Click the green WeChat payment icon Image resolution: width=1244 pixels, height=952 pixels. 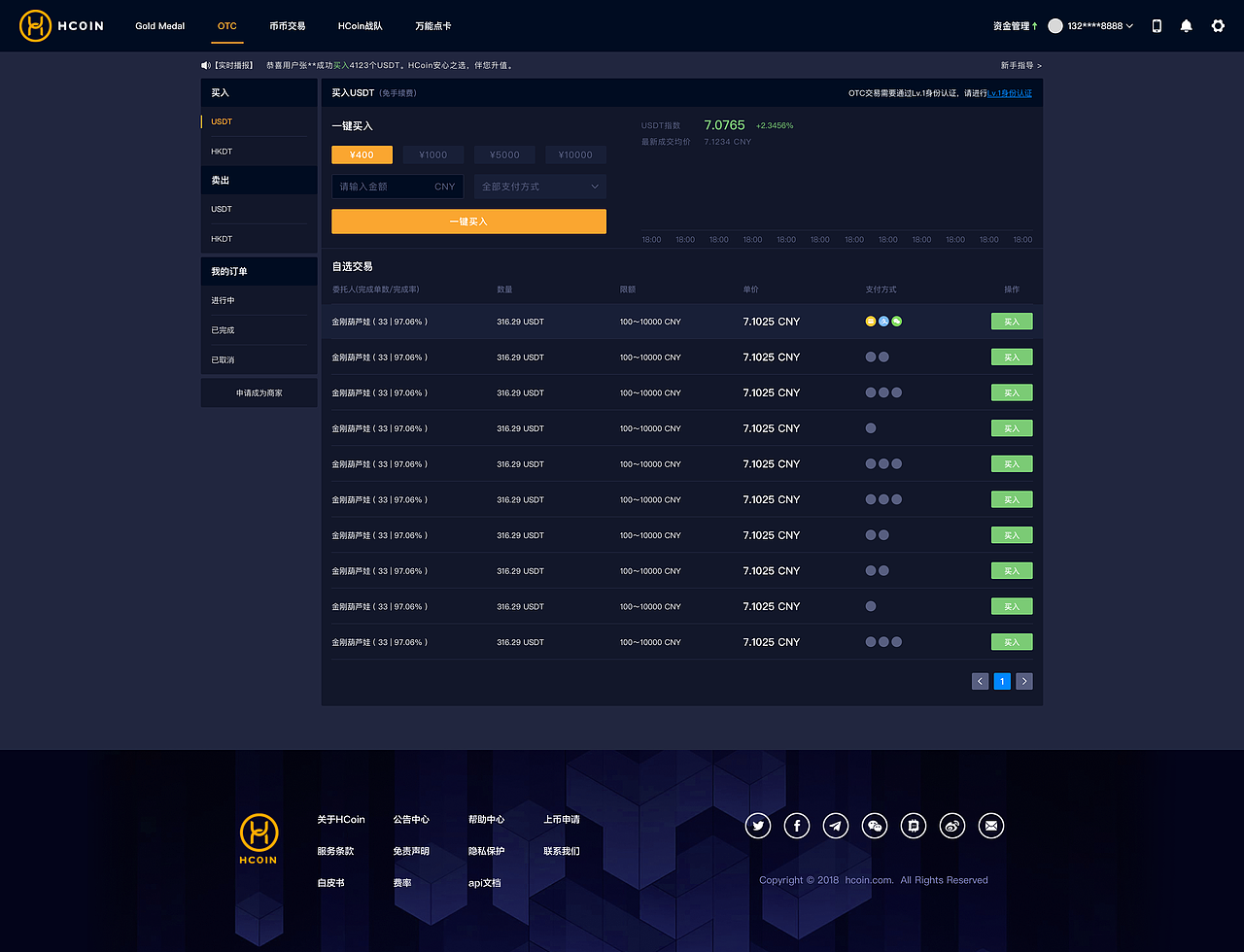(896, 322)
